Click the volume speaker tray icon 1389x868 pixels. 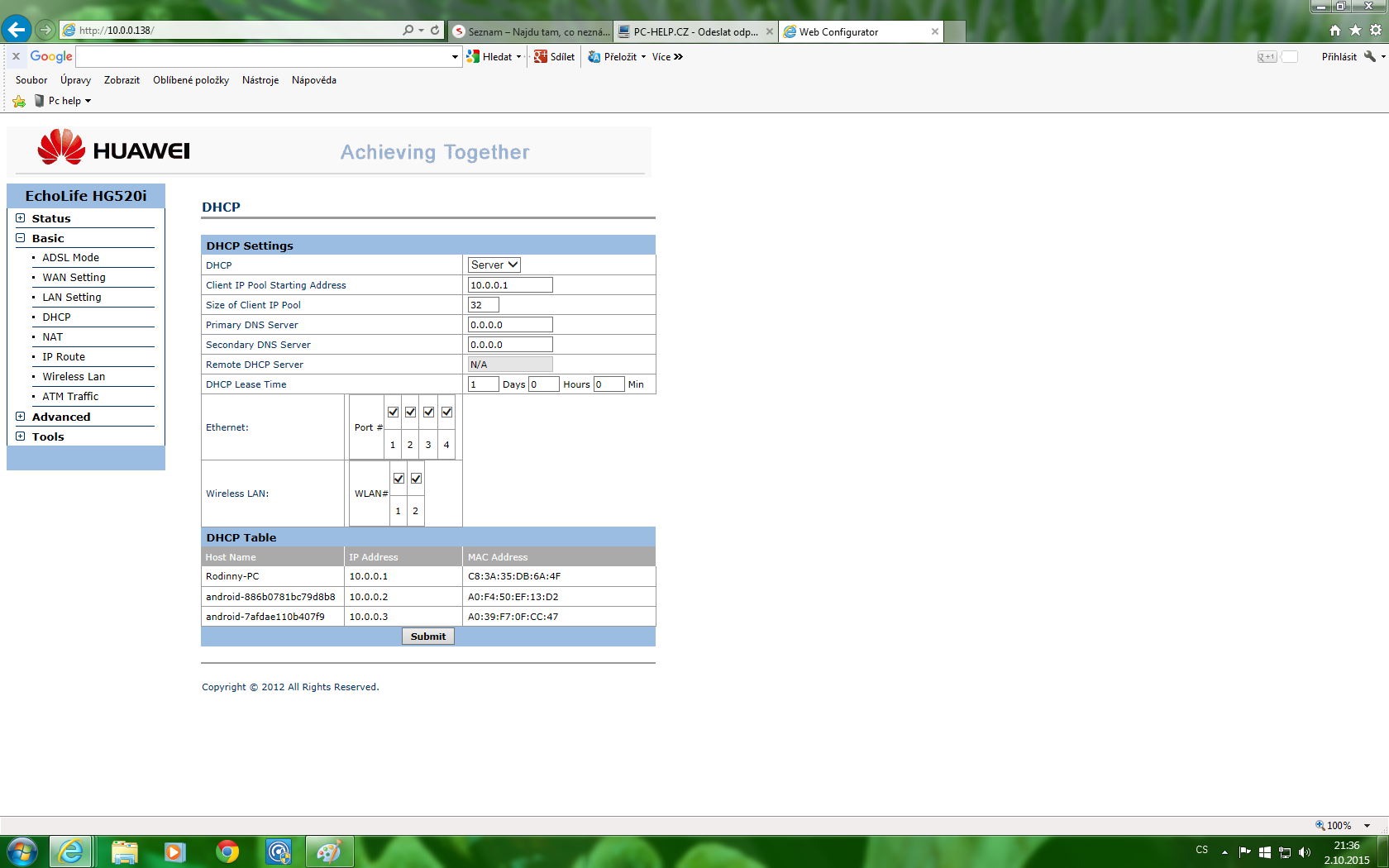coord(1305,852)
